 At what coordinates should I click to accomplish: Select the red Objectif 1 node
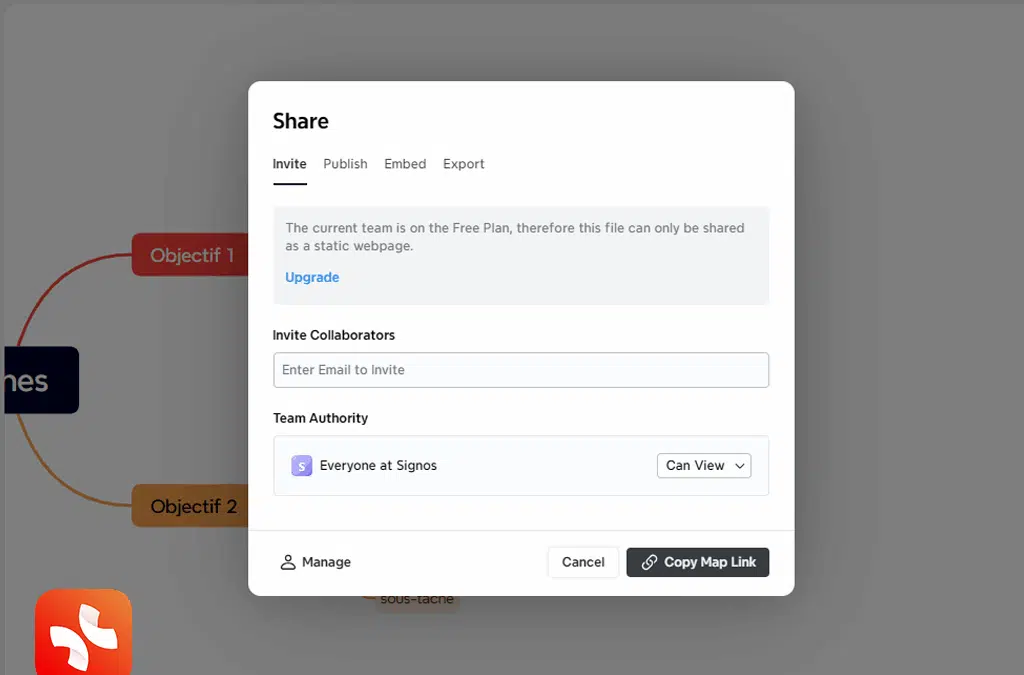(190, 255)
